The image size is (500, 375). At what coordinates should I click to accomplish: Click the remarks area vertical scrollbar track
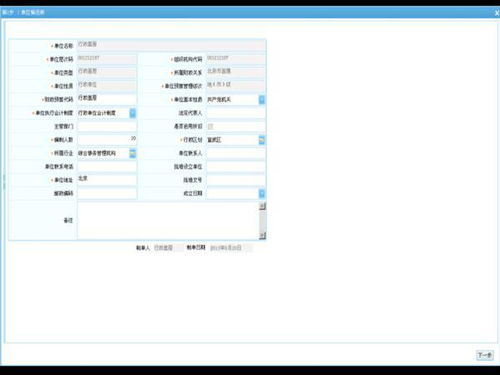coord(262,221)
